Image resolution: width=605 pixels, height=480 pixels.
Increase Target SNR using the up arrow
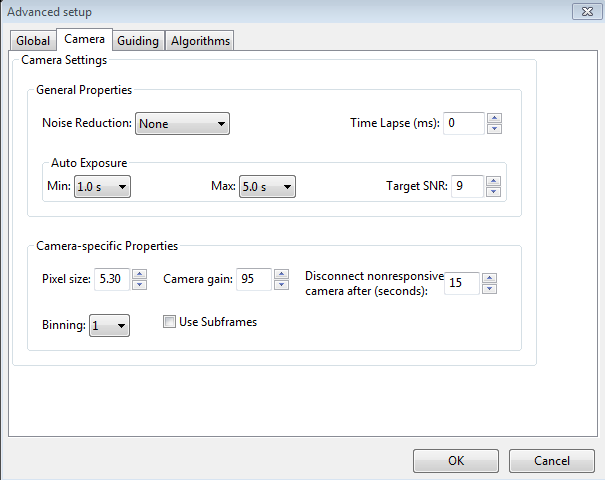(x=493, y=181)
